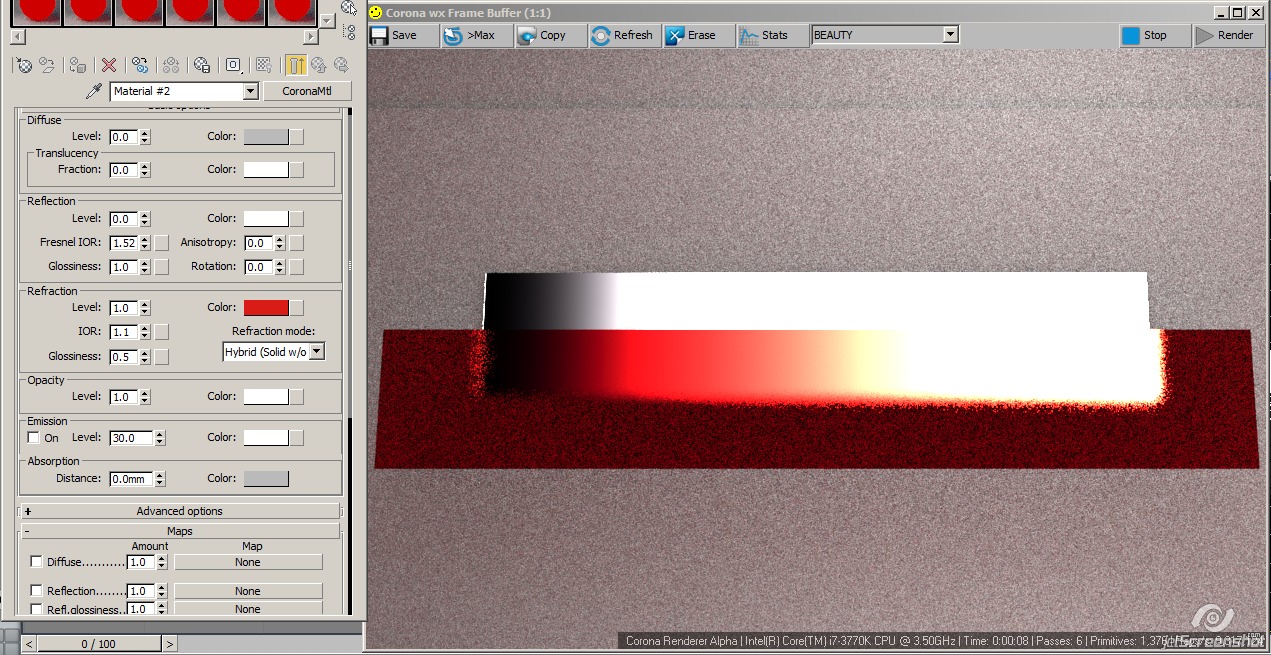Click down arrow beside sample slots

point(328,20)
